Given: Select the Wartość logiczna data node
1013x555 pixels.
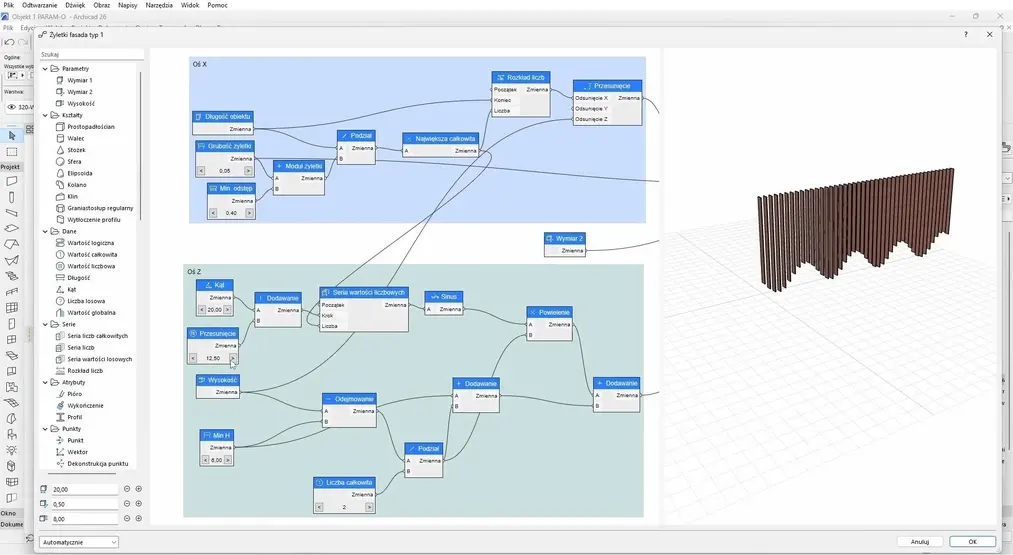Looking at the screenshot, I should pos(89,243).
